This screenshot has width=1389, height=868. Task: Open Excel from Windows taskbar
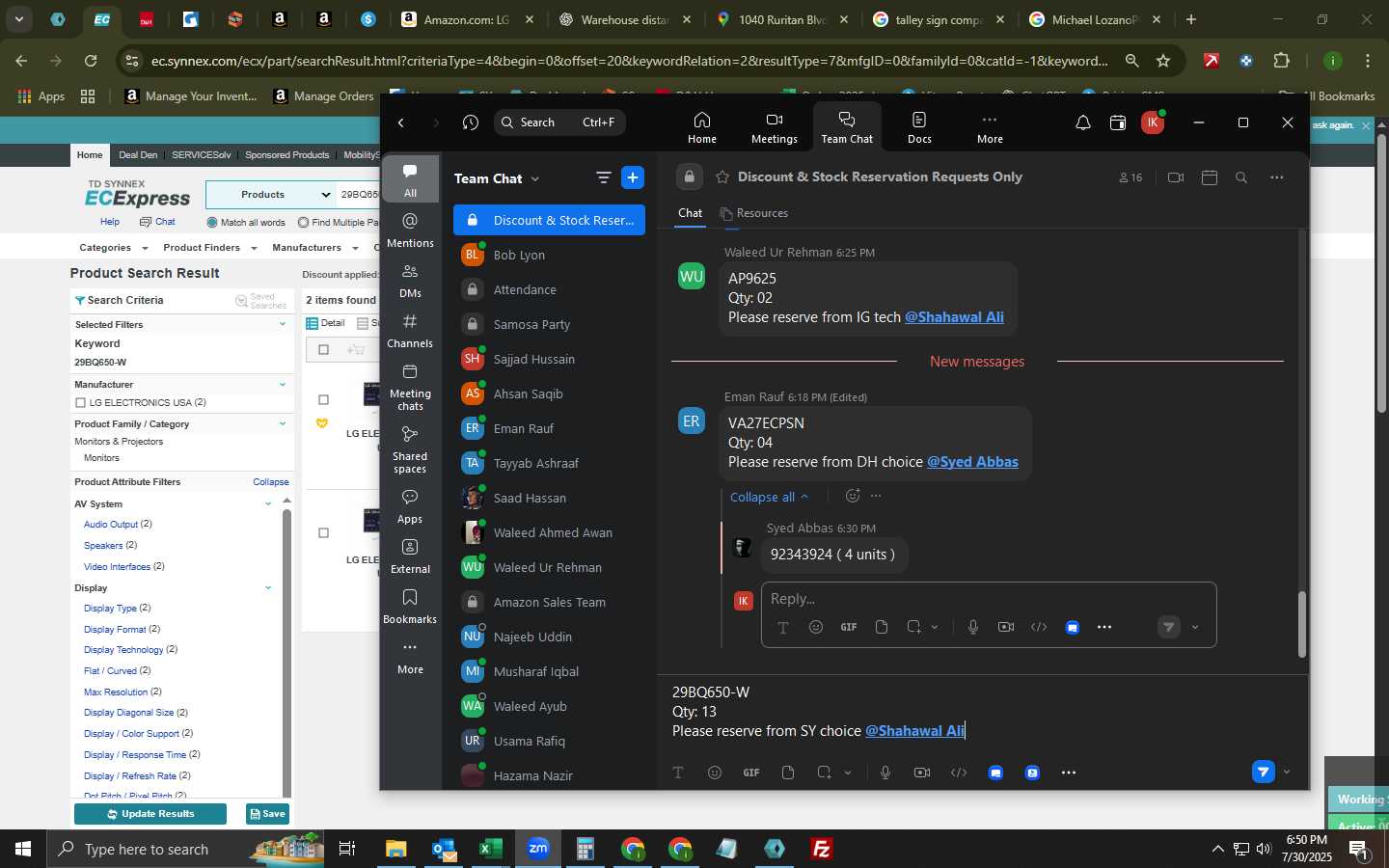pos(490,849)
